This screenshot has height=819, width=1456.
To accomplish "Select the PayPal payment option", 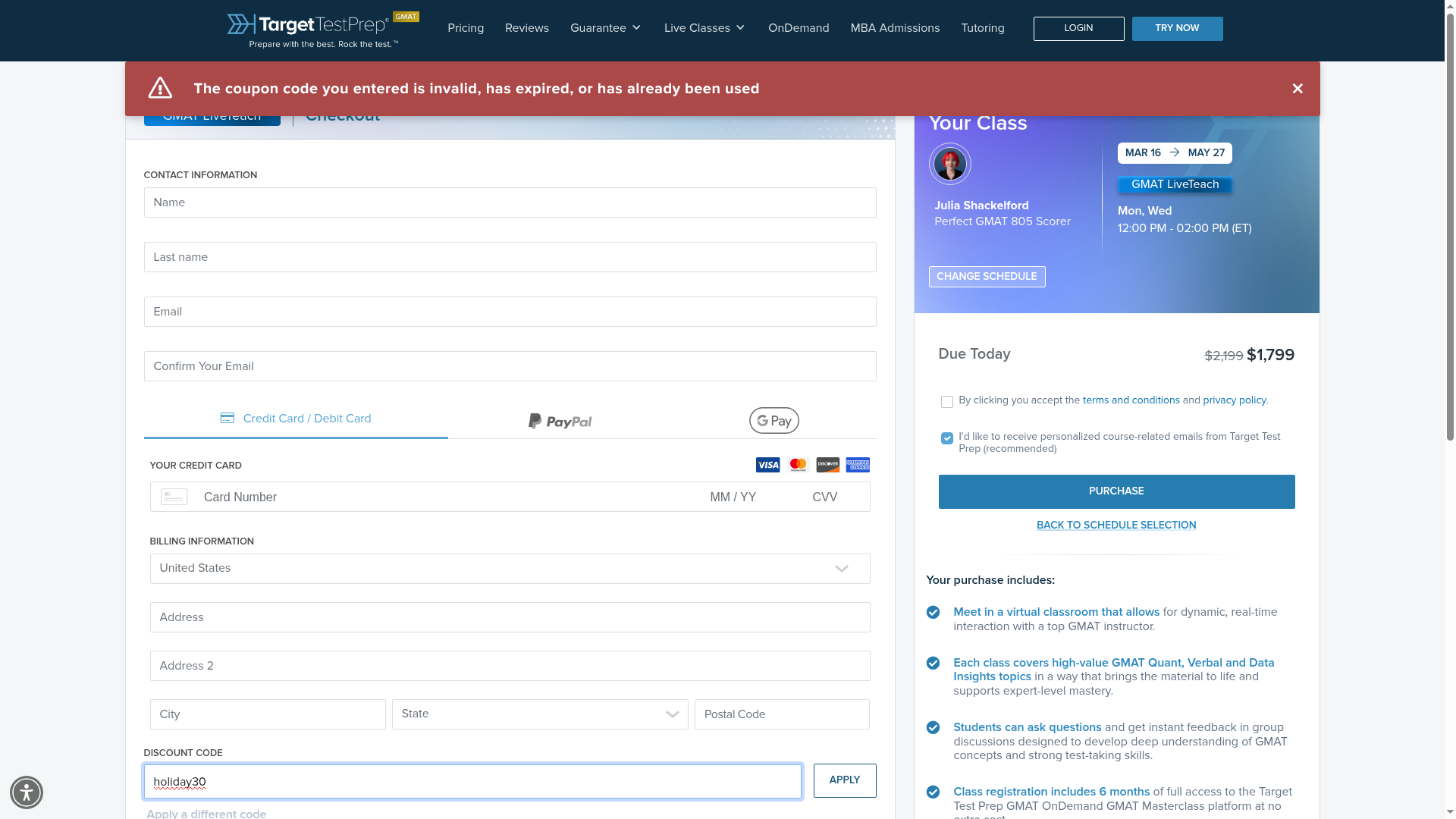I will 560,421.
